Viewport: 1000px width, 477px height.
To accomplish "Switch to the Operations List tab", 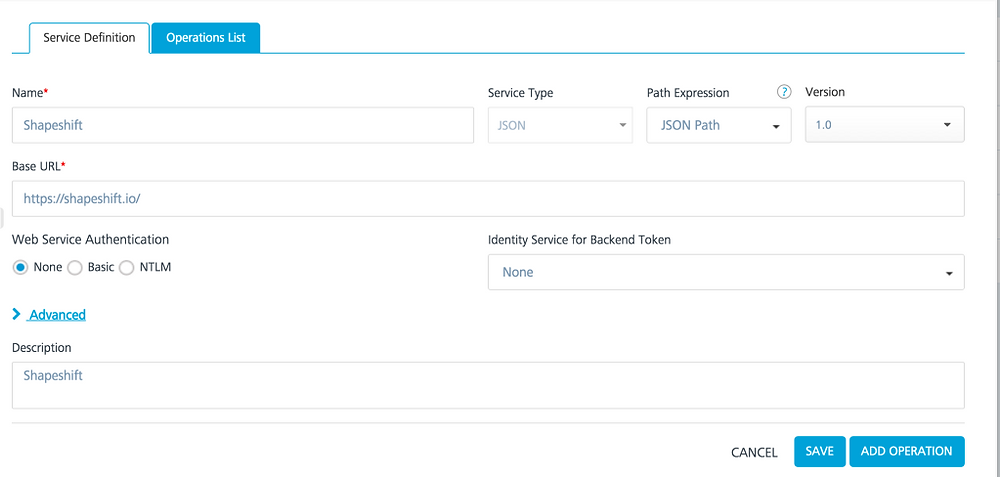I will coord(205,38).
